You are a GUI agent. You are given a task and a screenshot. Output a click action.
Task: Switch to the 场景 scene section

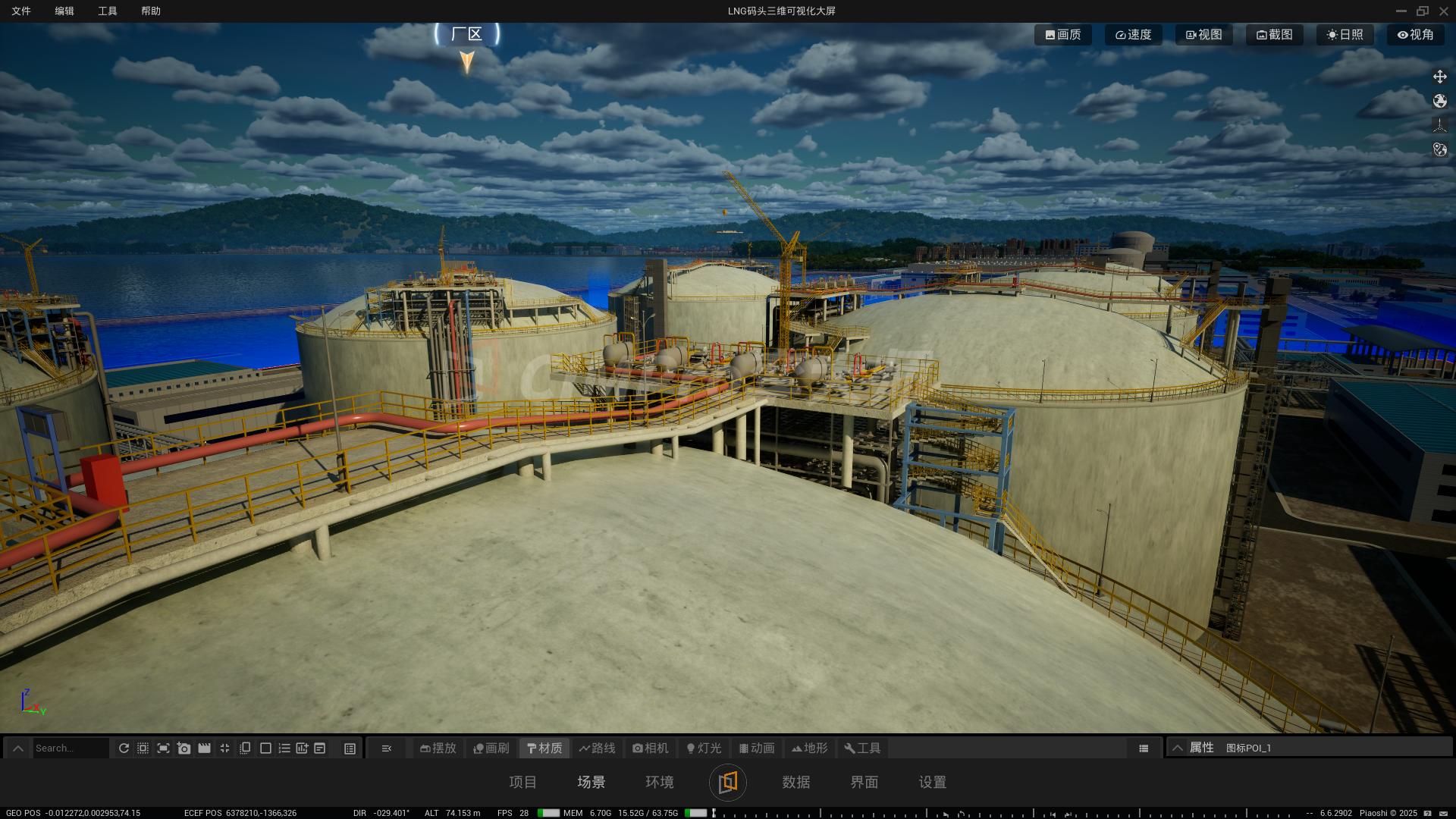[591, 782]
